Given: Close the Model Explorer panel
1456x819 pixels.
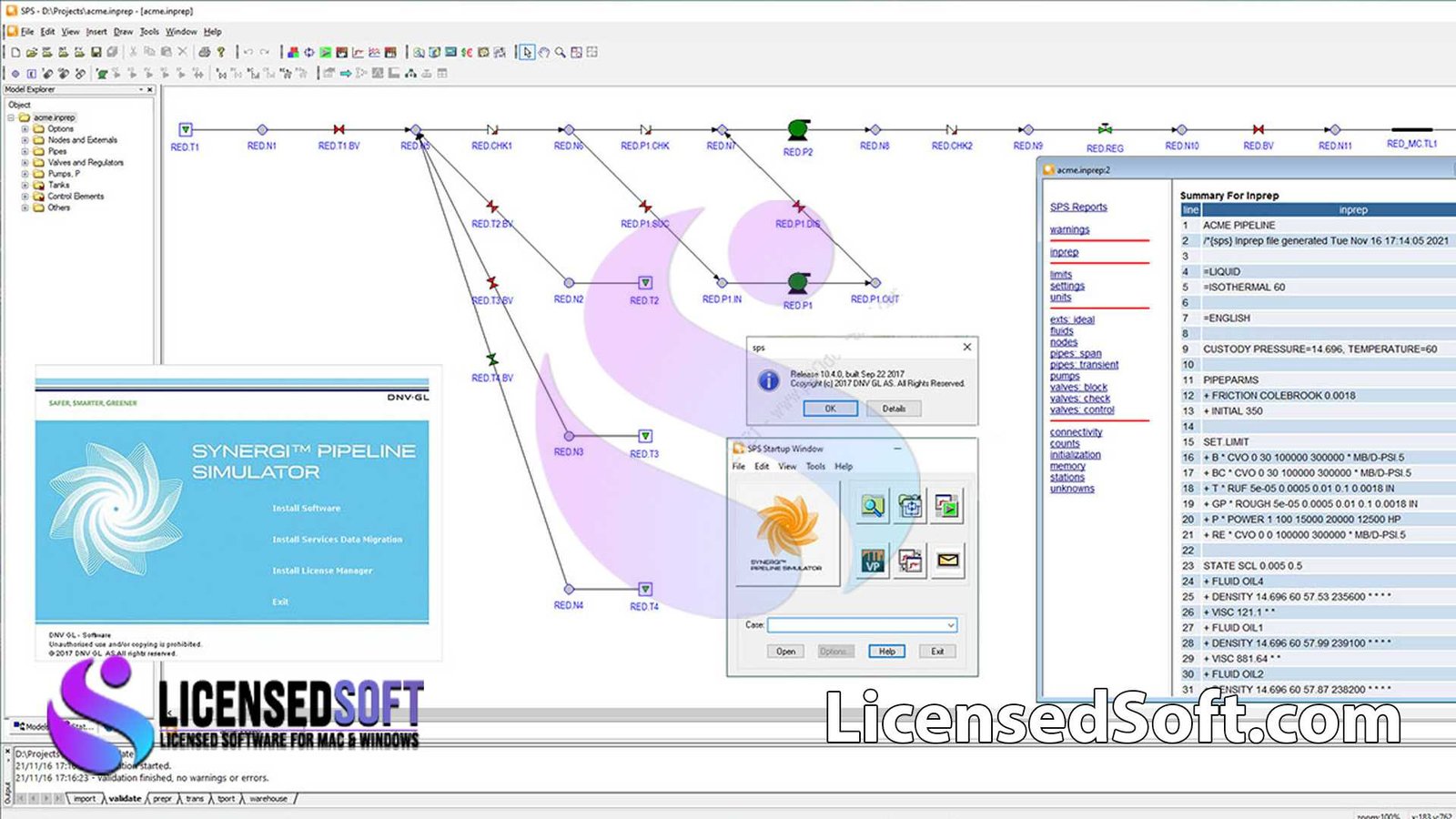Looking at the screenshot, I should [150, 89].
